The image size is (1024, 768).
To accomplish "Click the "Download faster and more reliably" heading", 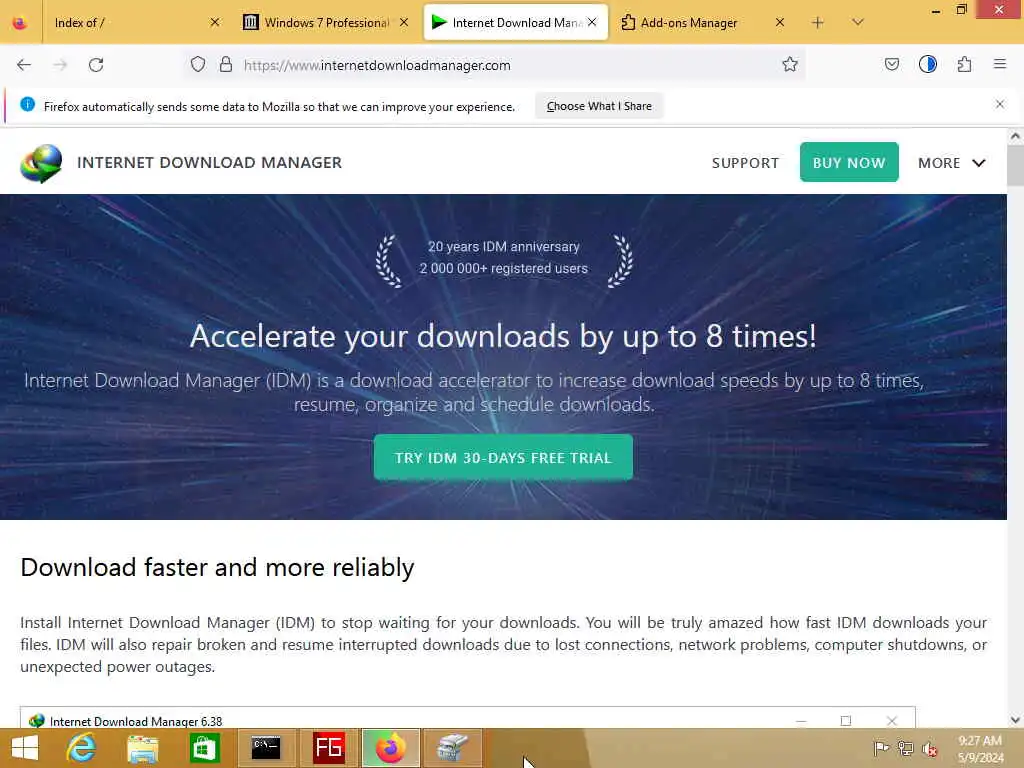I will (x=217, y=567).
